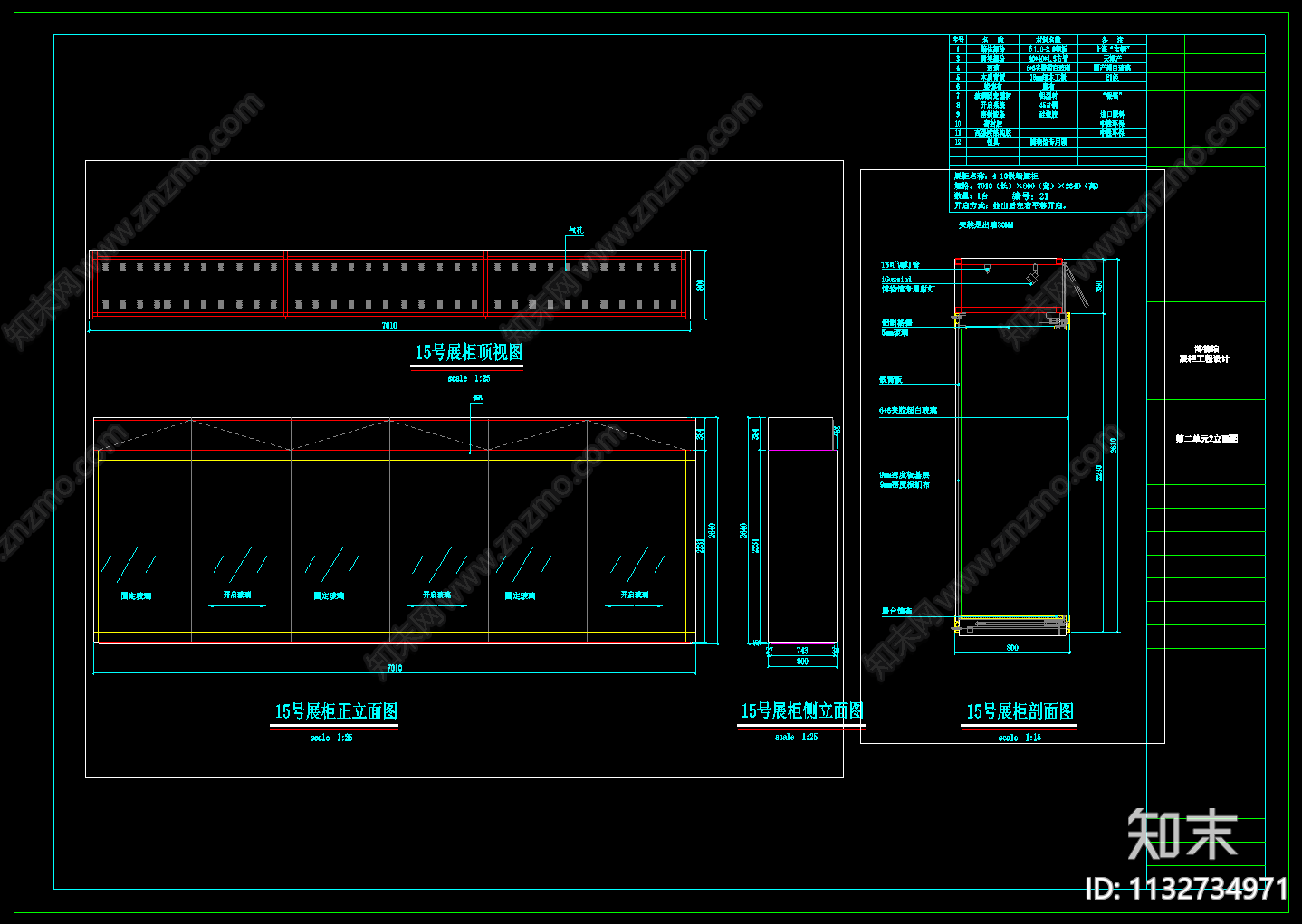
Task: Click the '天津产' remark cell in materials table
Action: click(x=1113, y=59)
